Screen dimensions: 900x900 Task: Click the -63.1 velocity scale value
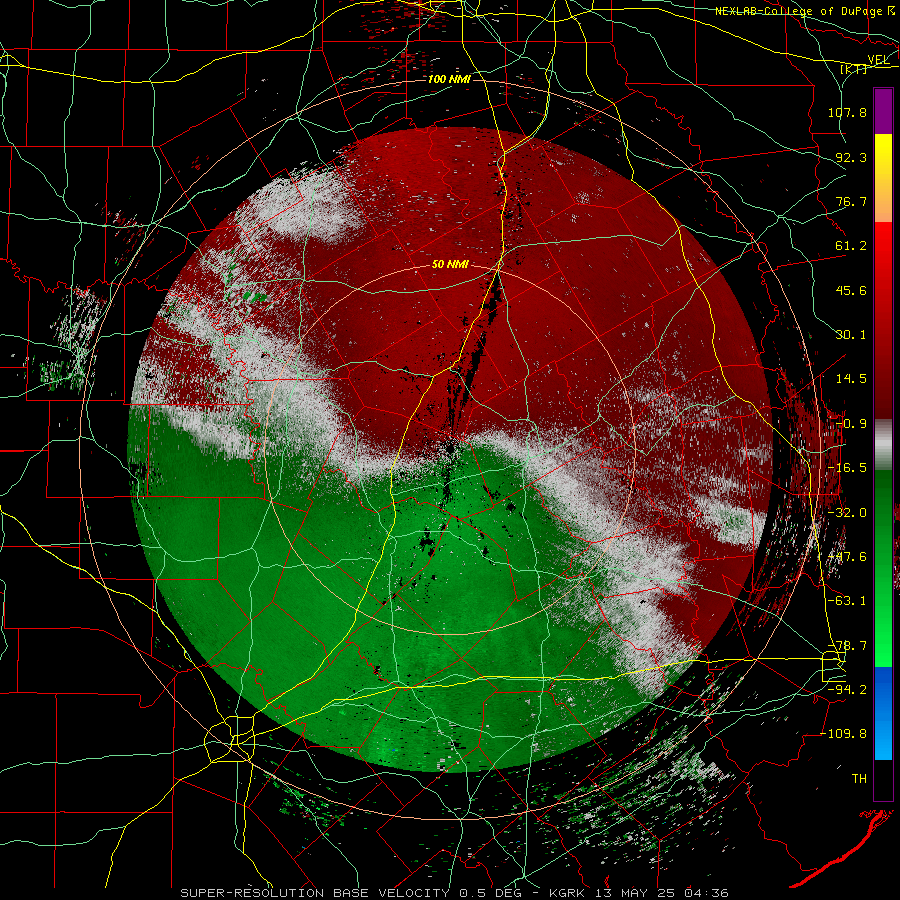(x=847, y=601)
